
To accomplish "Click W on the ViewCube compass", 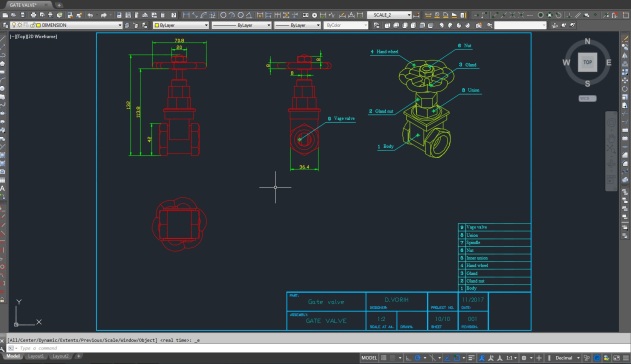I will 566,62.
